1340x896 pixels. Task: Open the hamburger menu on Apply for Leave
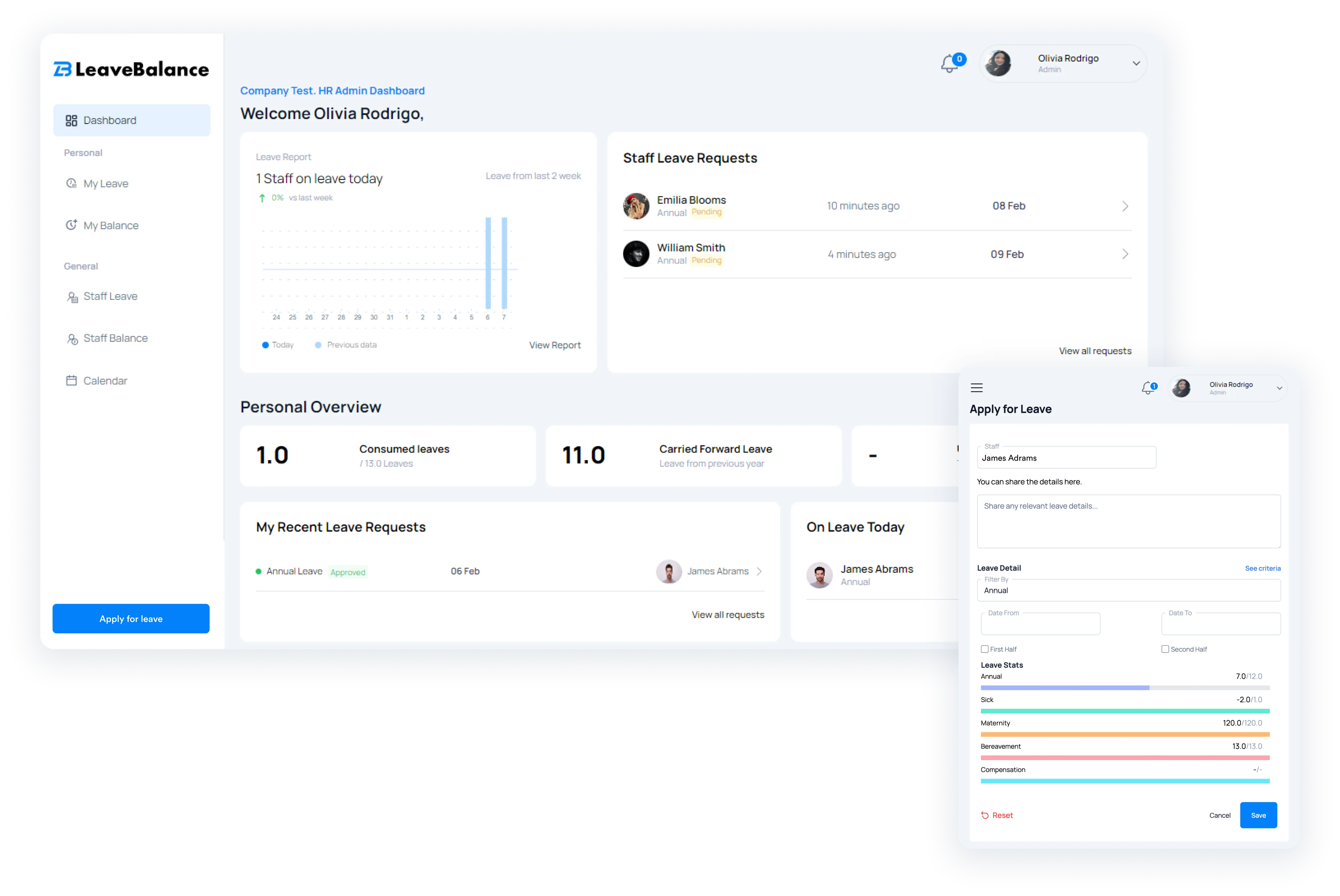tap(976, 387)
